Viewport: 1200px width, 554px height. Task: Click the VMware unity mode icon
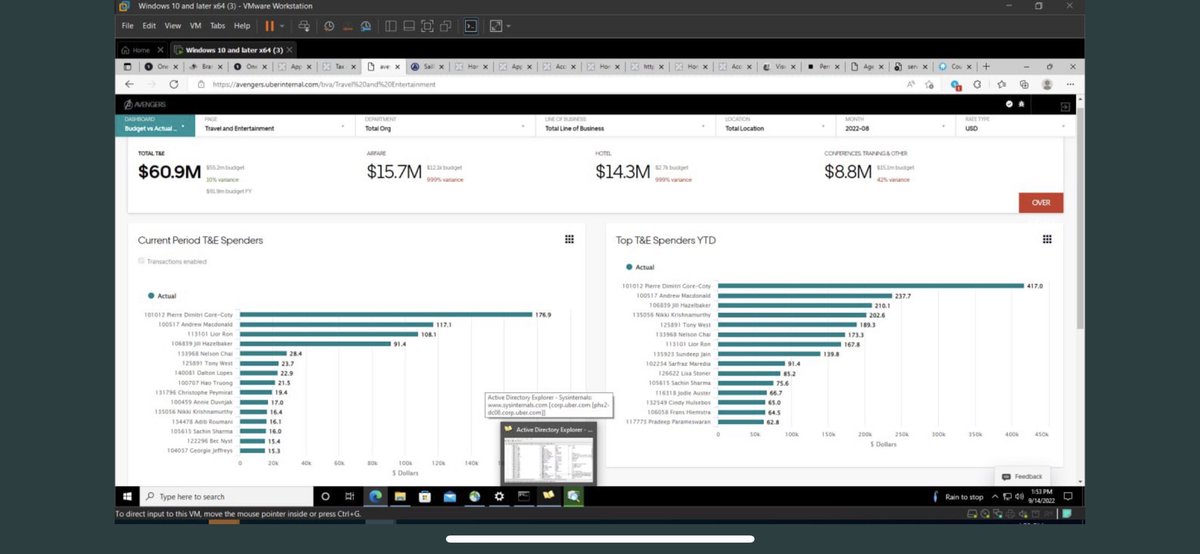pyautogui.click(x=446, y=25)
